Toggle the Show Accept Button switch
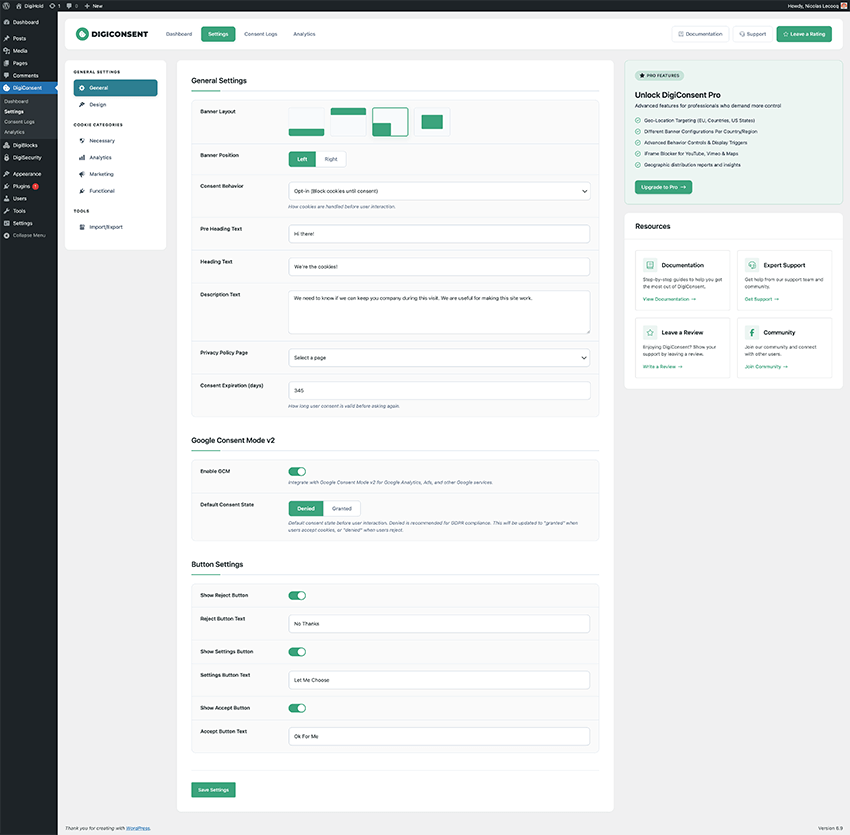 [x=297, y=708]
